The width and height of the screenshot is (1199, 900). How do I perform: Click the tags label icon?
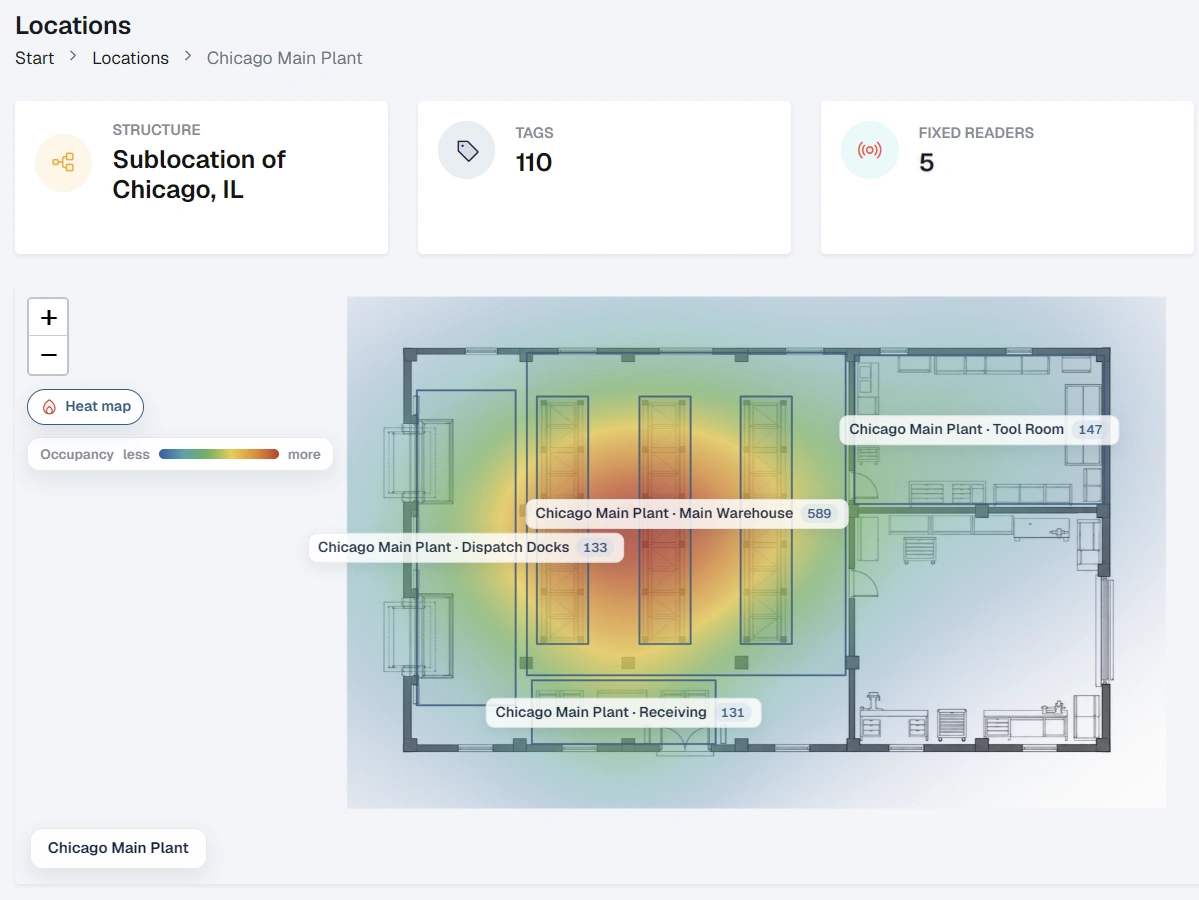pyautogui.click(x=466, y=151)
